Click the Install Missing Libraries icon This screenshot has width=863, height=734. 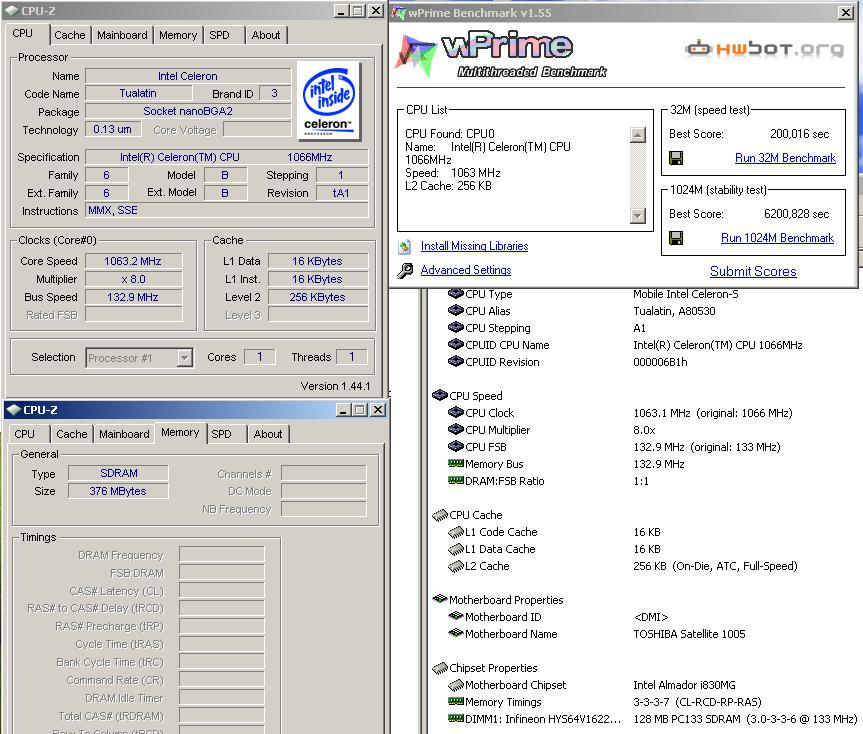[405, 247]
